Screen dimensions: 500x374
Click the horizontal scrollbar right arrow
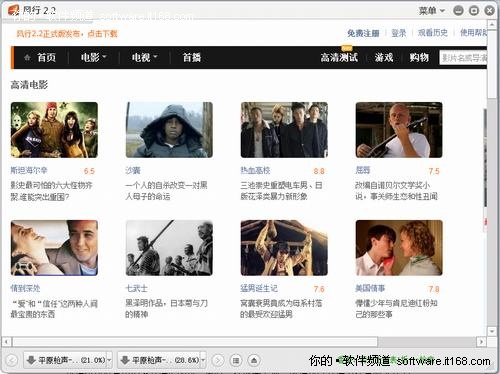click(481, 342)
